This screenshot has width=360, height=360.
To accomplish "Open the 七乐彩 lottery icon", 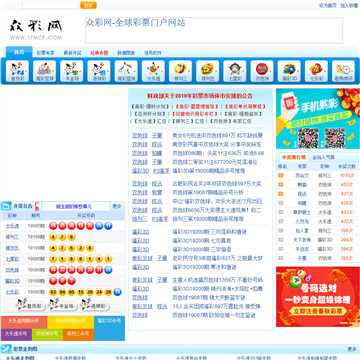I will coord(316,71).
